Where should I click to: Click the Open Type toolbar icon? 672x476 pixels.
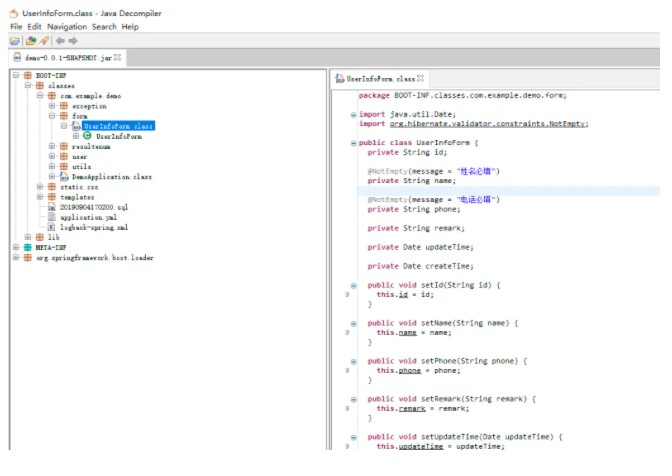click(31, 41)
